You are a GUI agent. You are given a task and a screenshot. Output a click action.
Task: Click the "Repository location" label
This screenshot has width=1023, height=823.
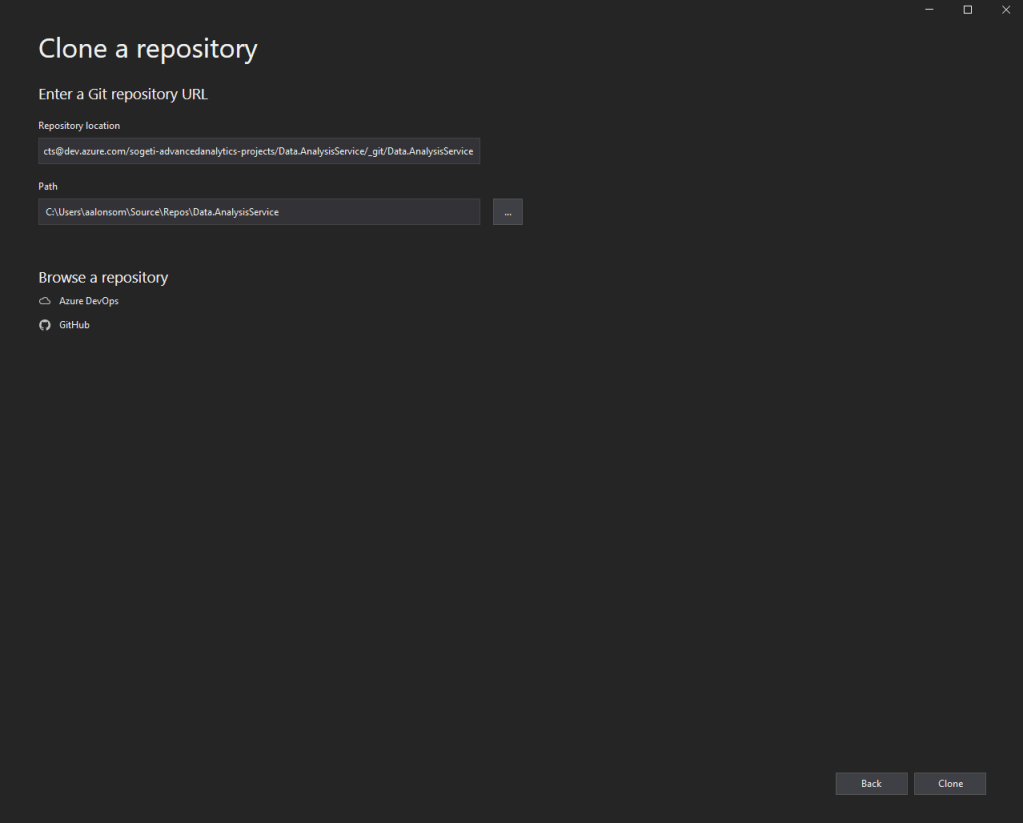[x=79, y=126]
